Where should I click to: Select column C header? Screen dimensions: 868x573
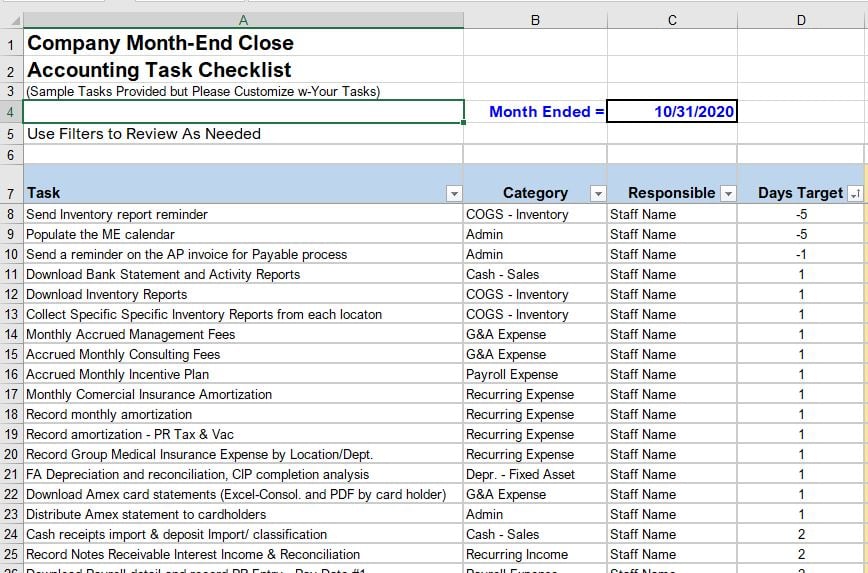pos(672,20)
